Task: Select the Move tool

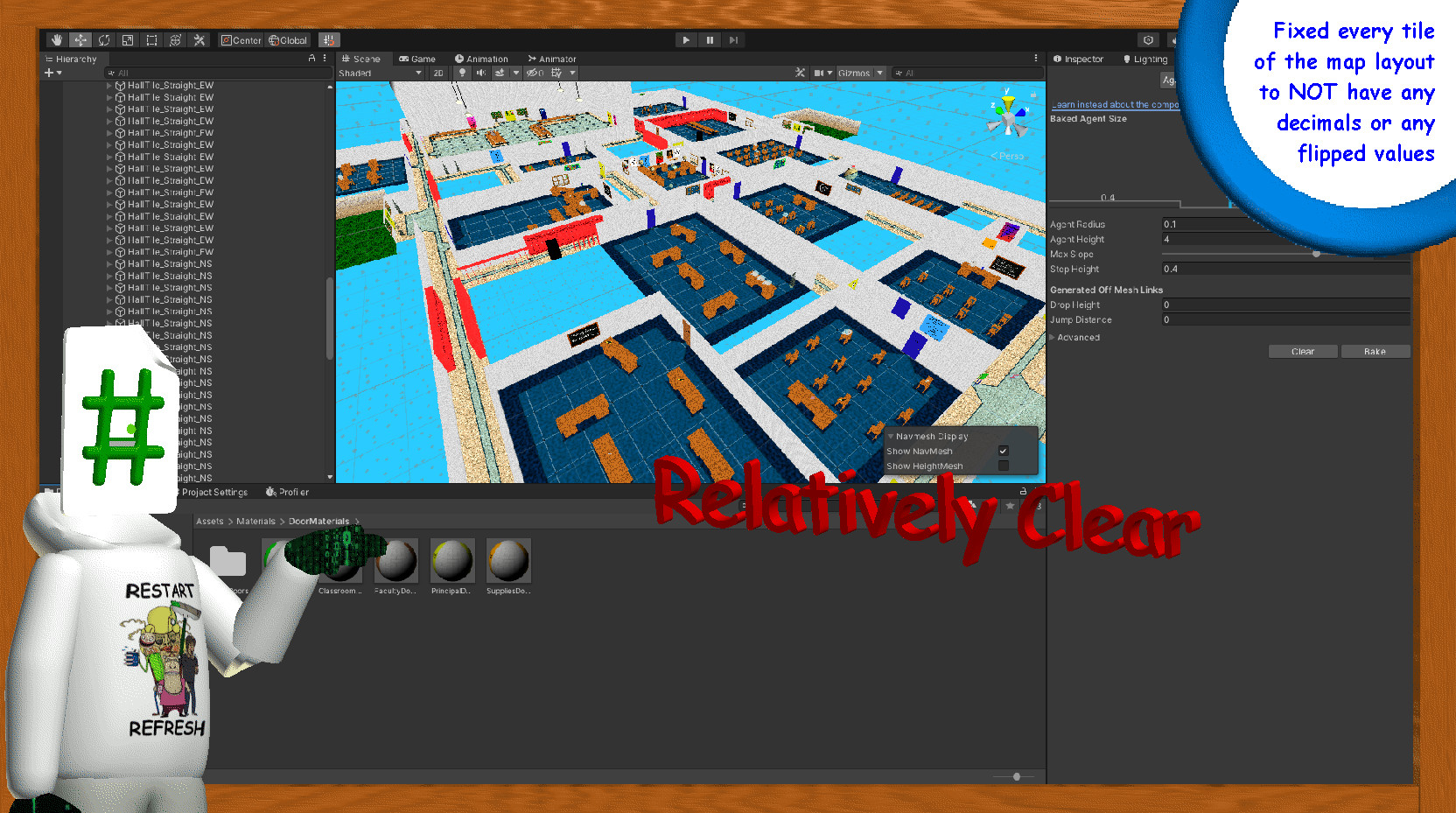Action: coord(80,40)
